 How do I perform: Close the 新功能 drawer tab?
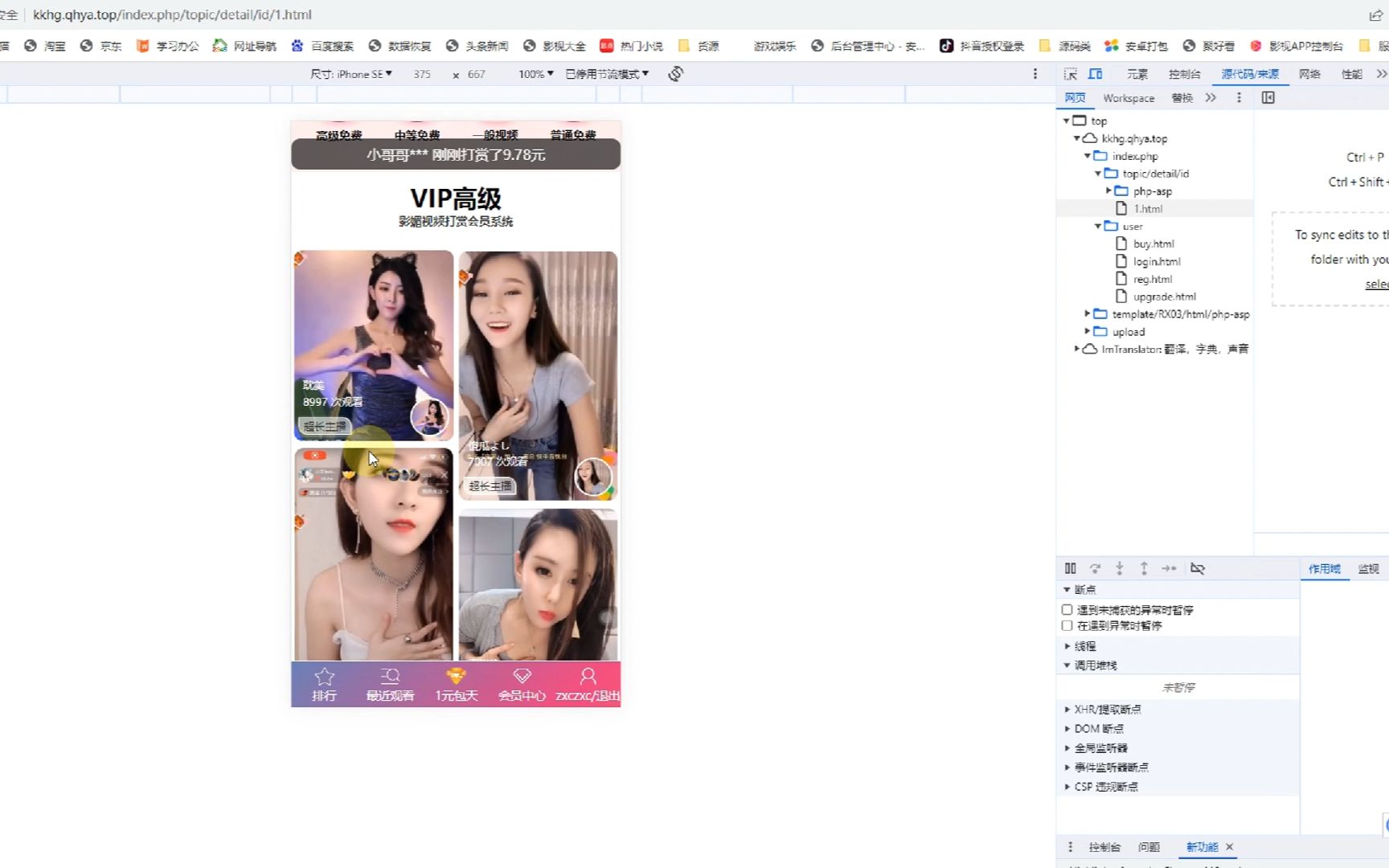pos(1229,847)
